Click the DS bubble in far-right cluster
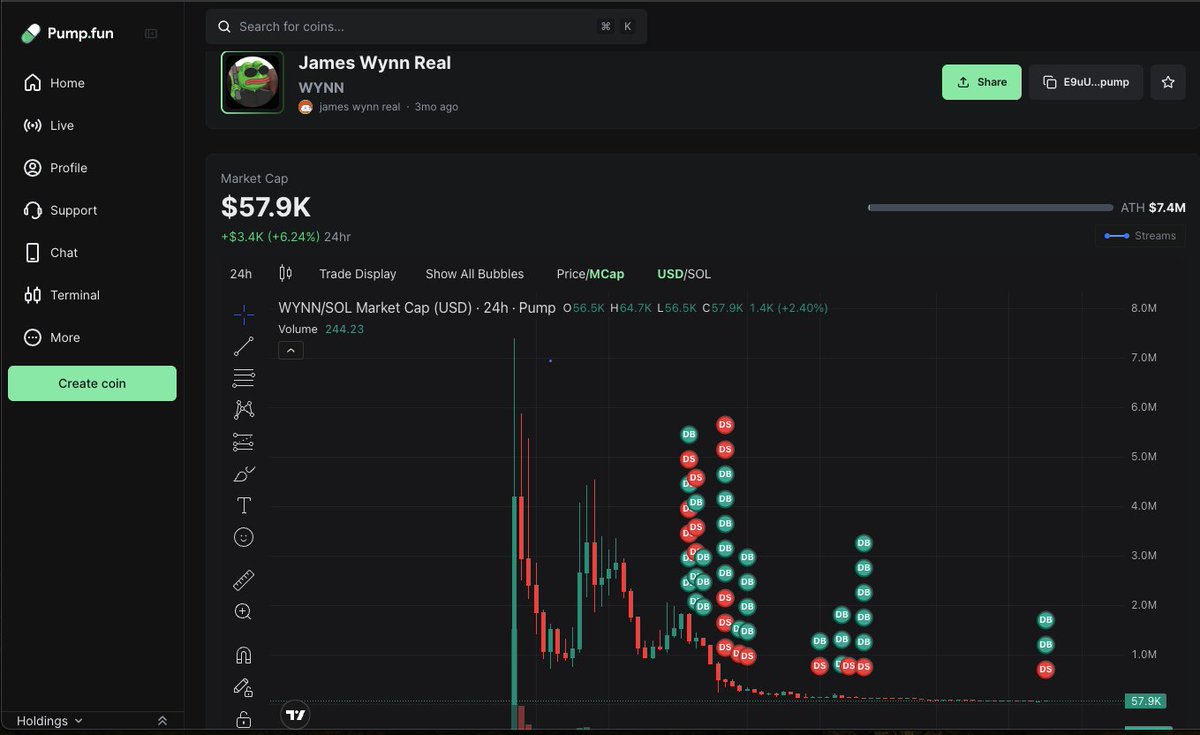The height and width of the screenshot is (735, 1200). [1045, 669]
